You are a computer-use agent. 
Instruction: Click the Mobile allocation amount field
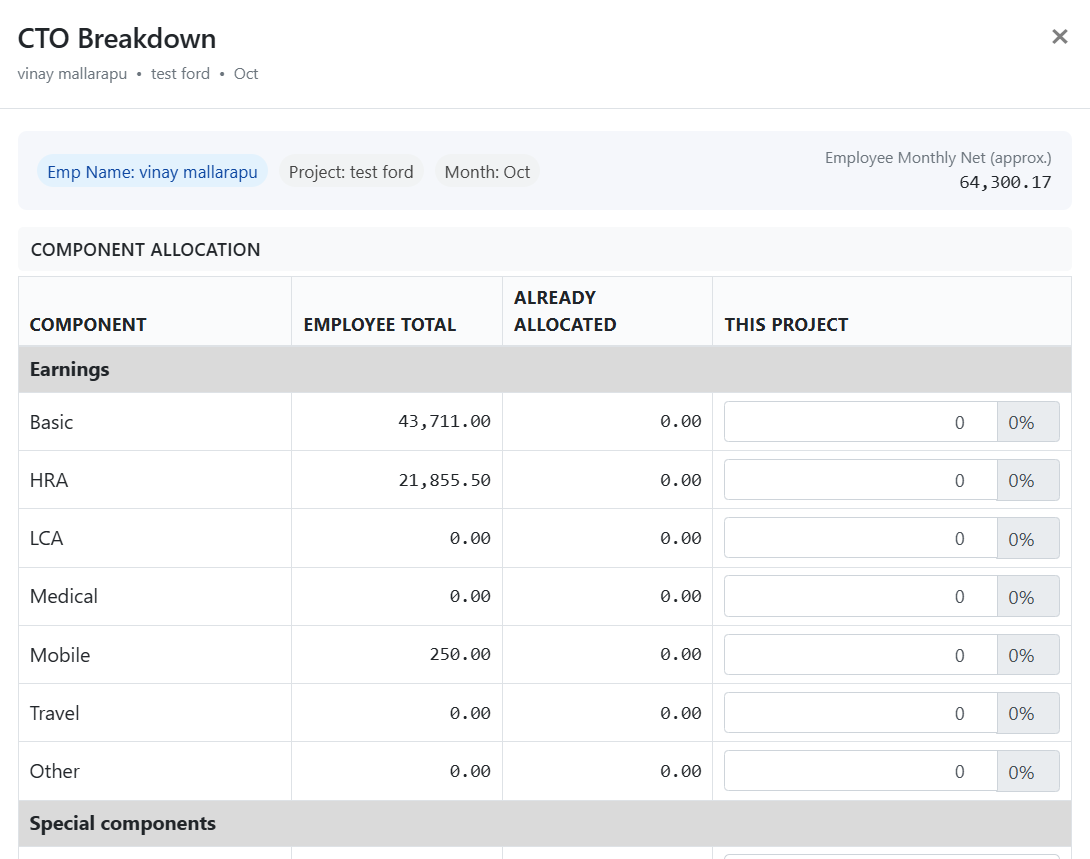click(x=860, y=655)
